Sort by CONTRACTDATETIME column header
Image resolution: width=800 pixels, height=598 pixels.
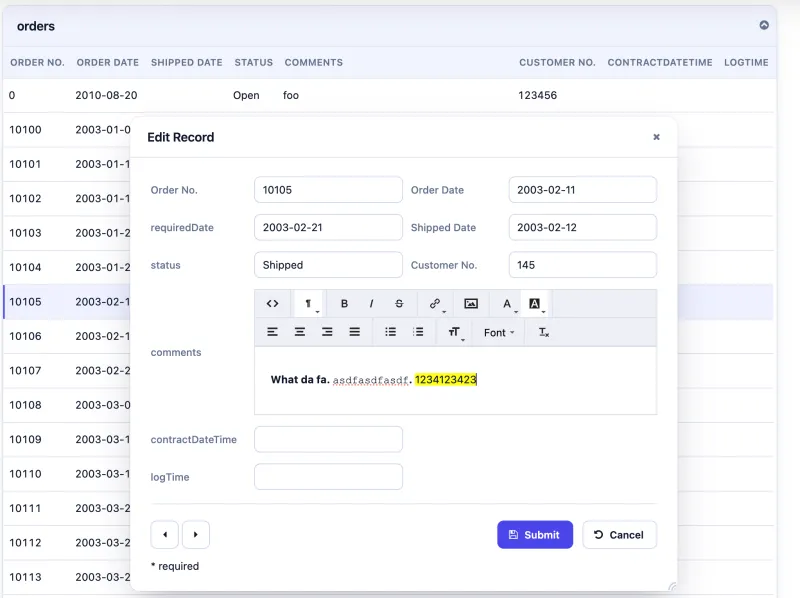660,62
